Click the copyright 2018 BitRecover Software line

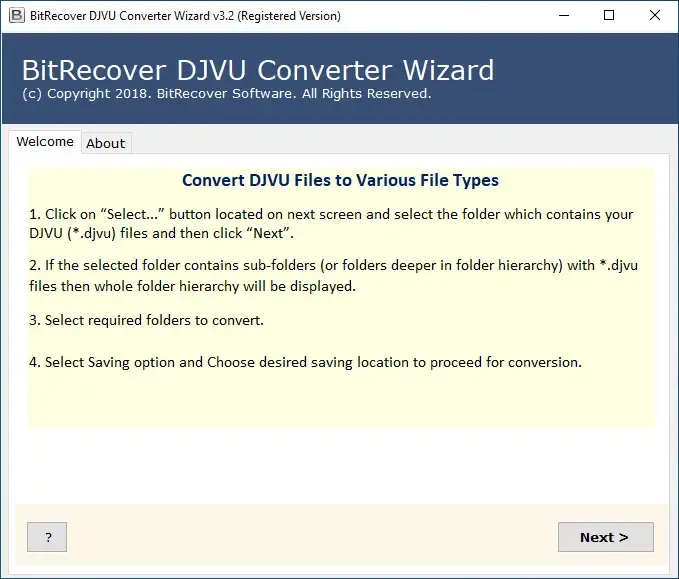pyautogui.click(x=226, y=94)
